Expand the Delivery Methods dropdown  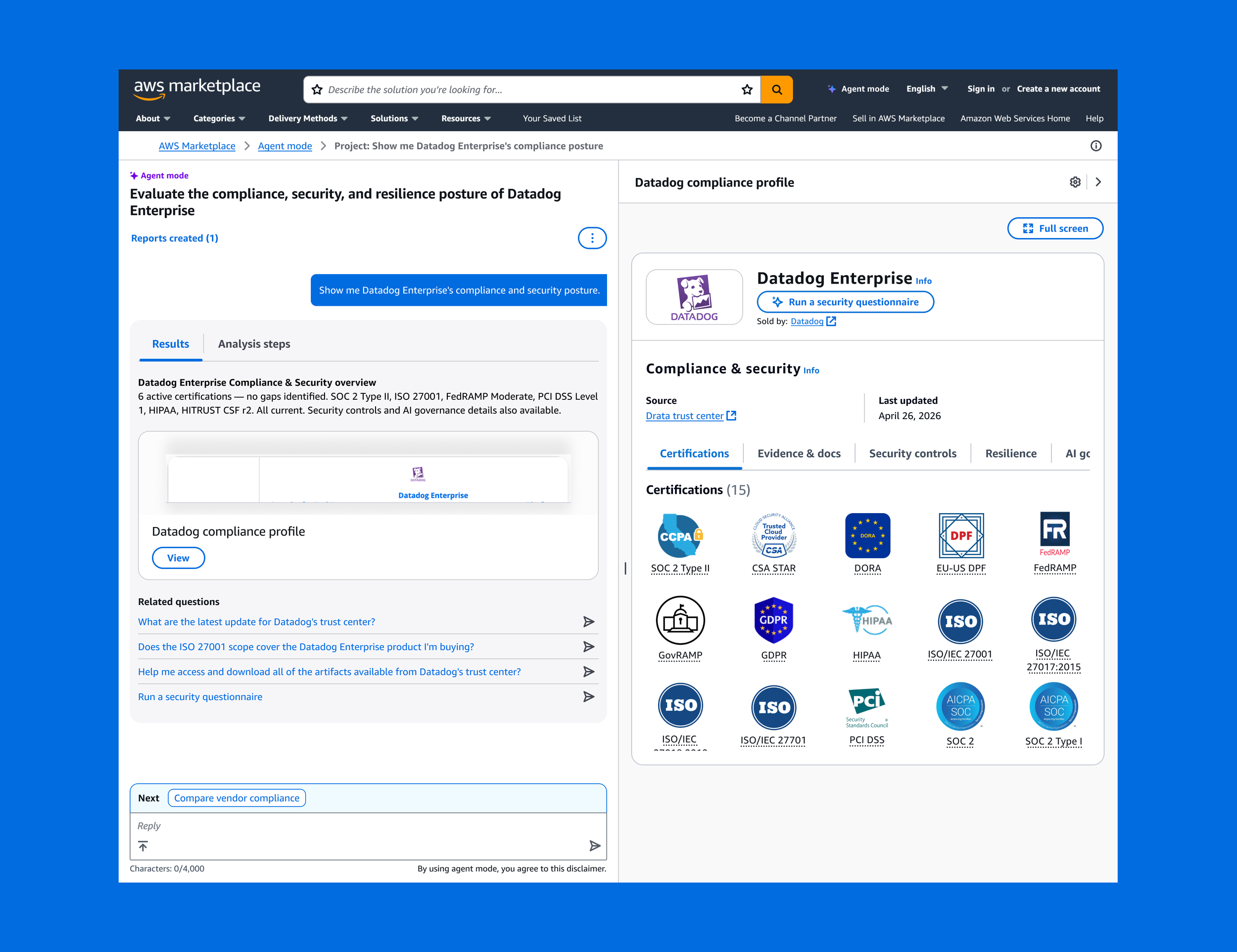coord(308,118)
